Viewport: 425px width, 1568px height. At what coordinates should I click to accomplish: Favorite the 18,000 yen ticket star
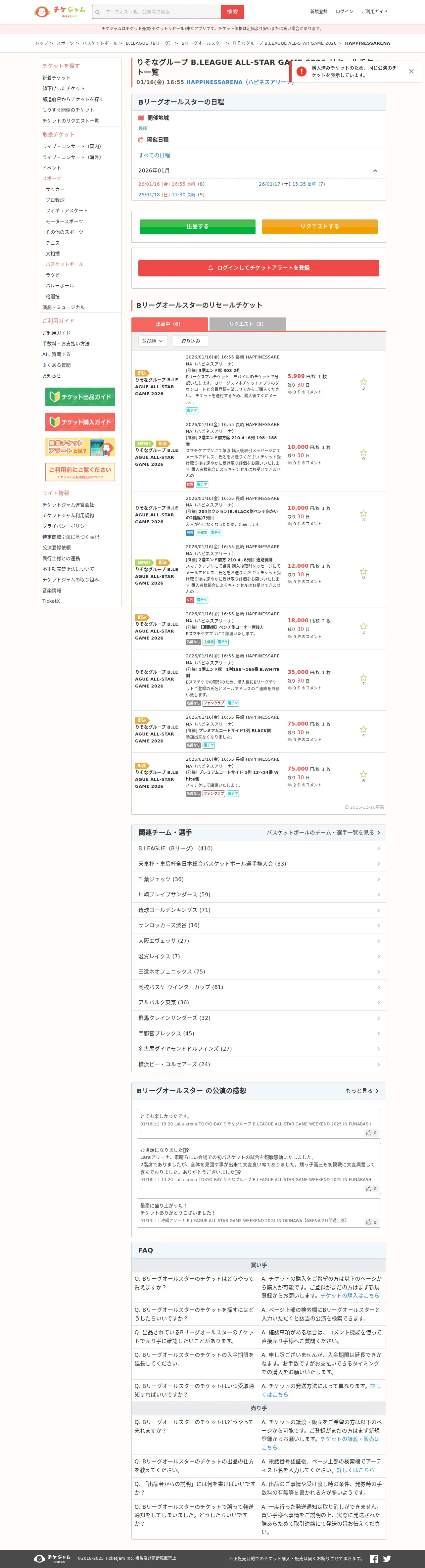(x=363, y=626)
